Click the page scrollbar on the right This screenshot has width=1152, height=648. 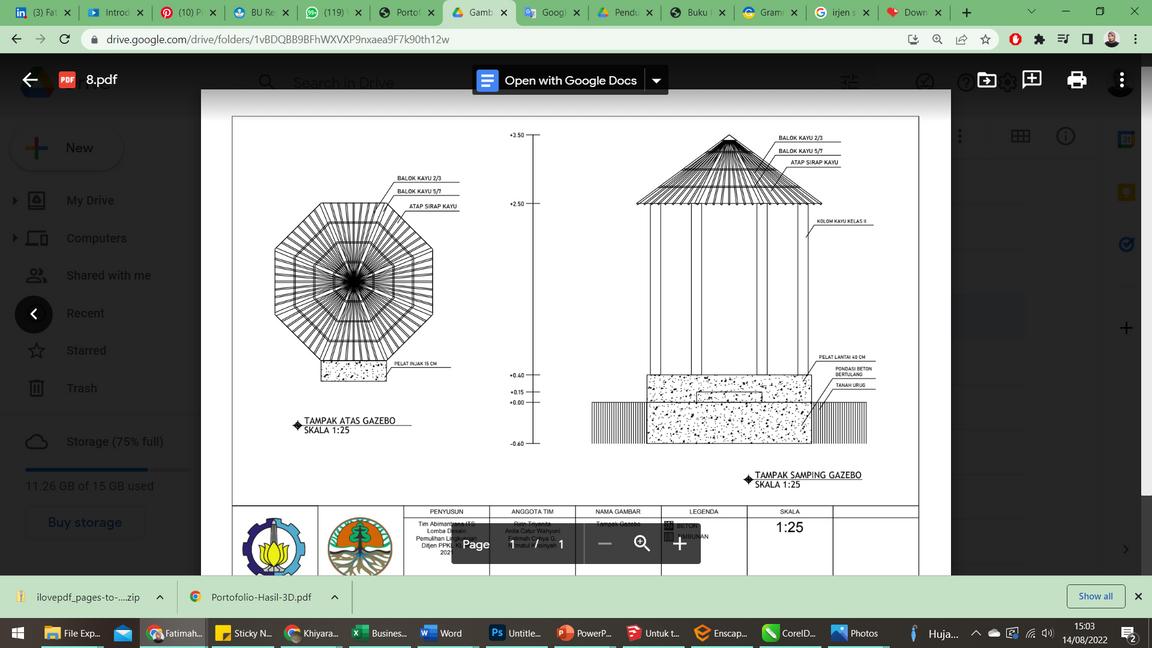tap(1146, 279)
